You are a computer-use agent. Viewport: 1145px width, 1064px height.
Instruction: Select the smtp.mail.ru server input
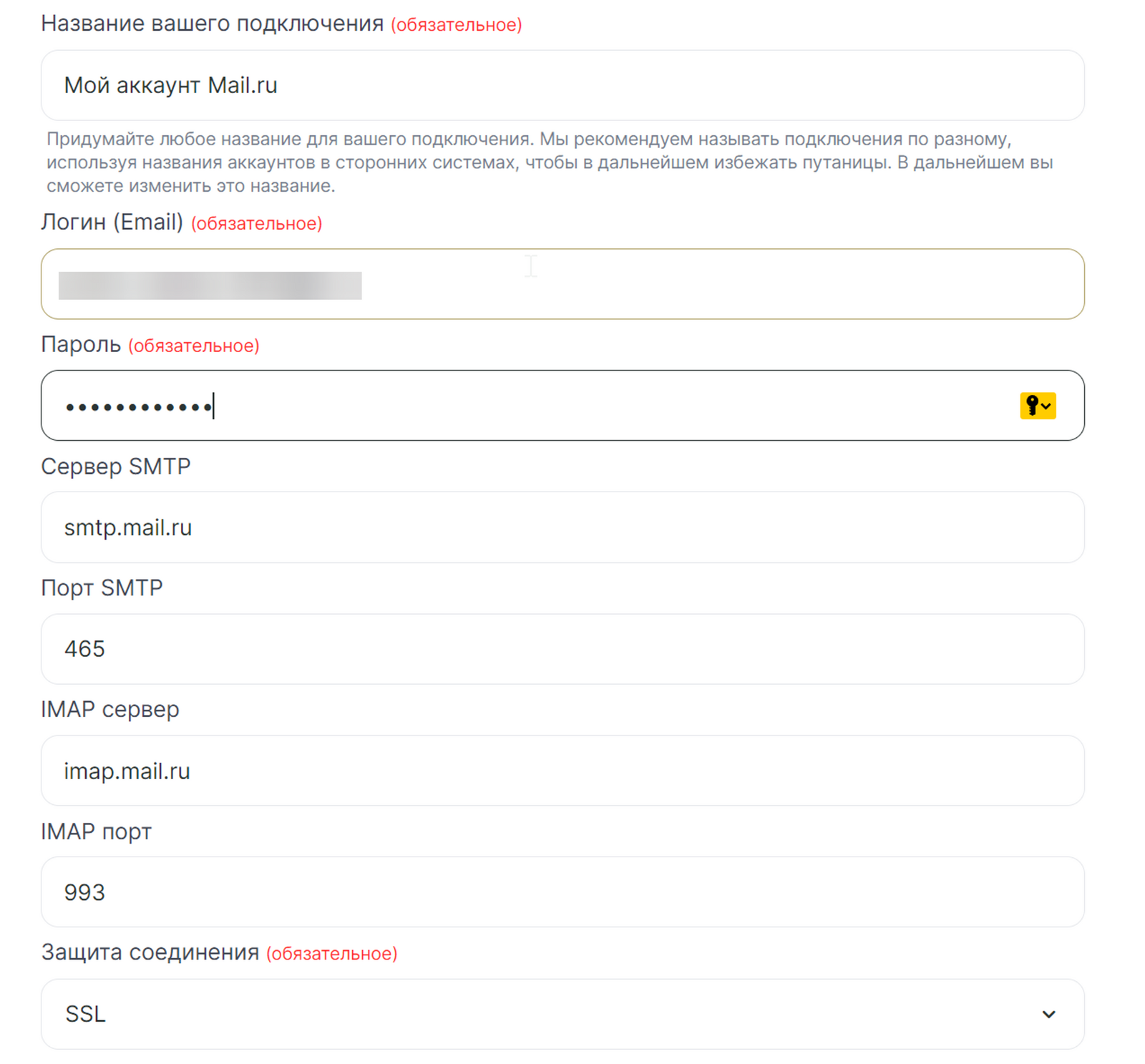562,527
